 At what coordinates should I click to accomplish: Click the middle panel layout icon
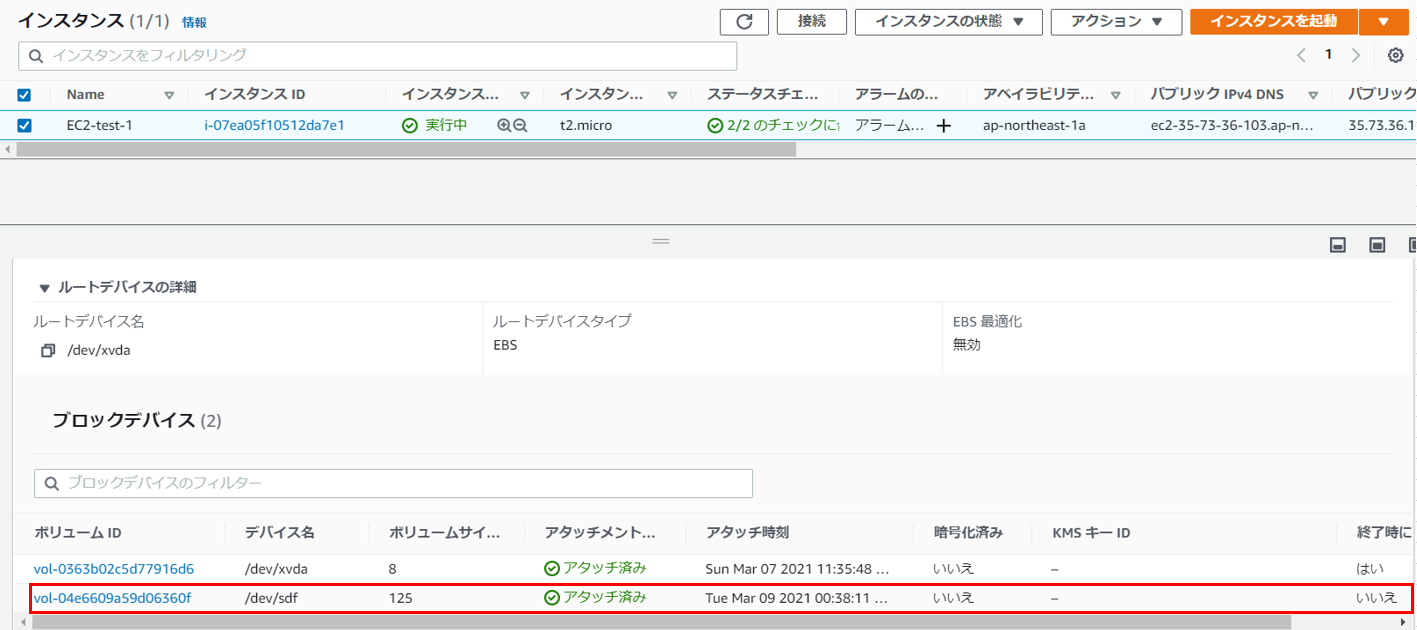[1377, 245]
